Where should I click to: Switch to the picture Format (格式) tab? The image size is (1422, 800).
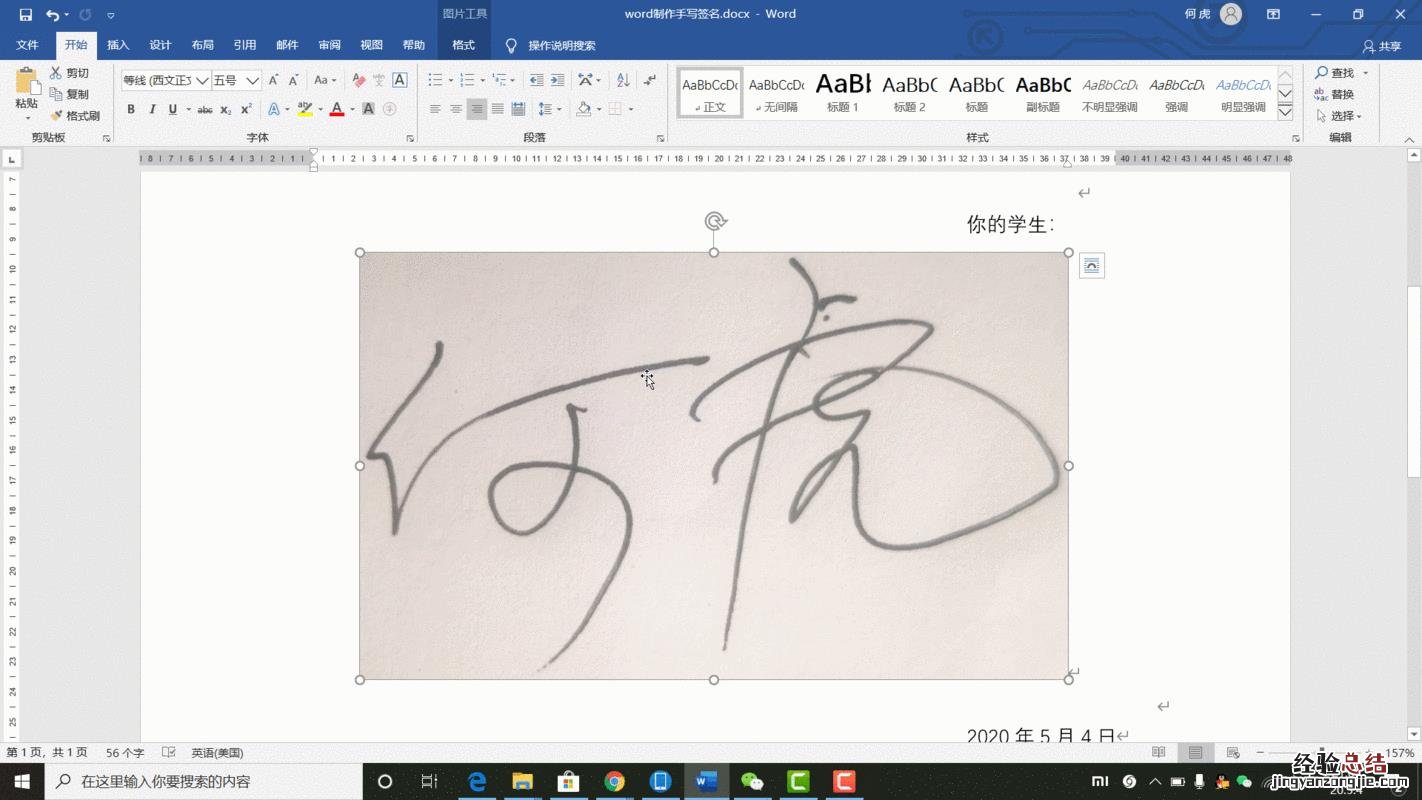pos(463,45)
